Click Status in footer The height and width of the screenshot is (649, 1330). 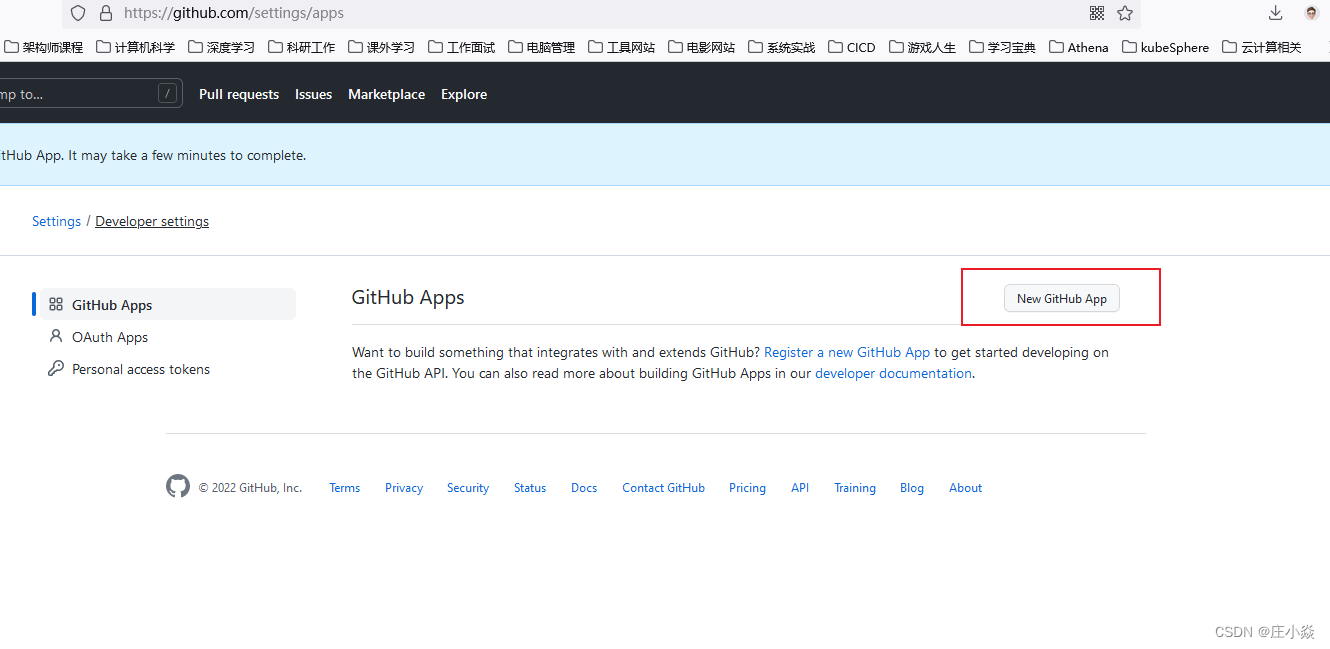pyautogui.click(x=530, y=488)
